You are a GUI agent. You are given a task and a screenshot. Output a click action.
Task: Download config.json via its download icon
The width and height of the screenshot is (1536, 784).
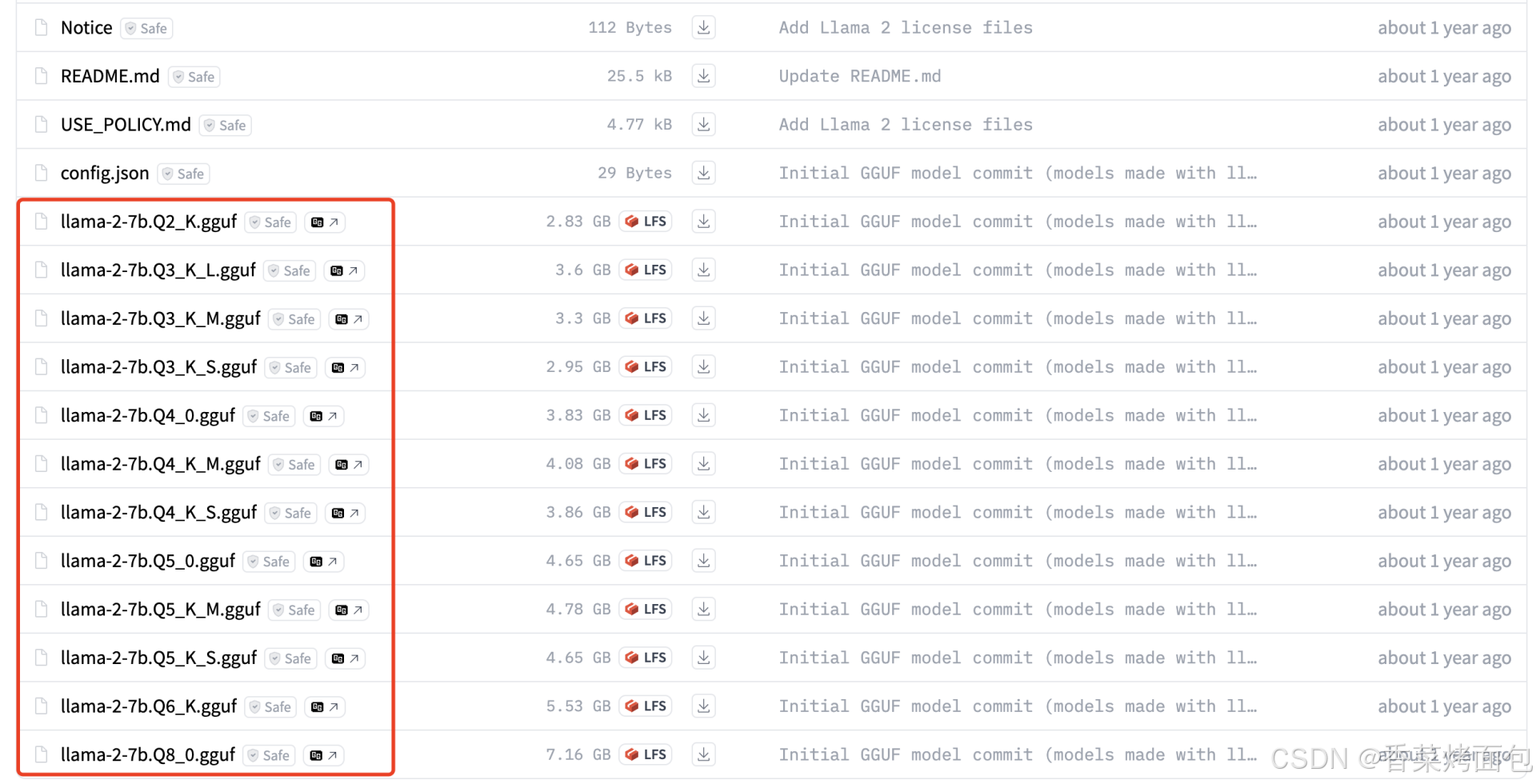[703, 173]
